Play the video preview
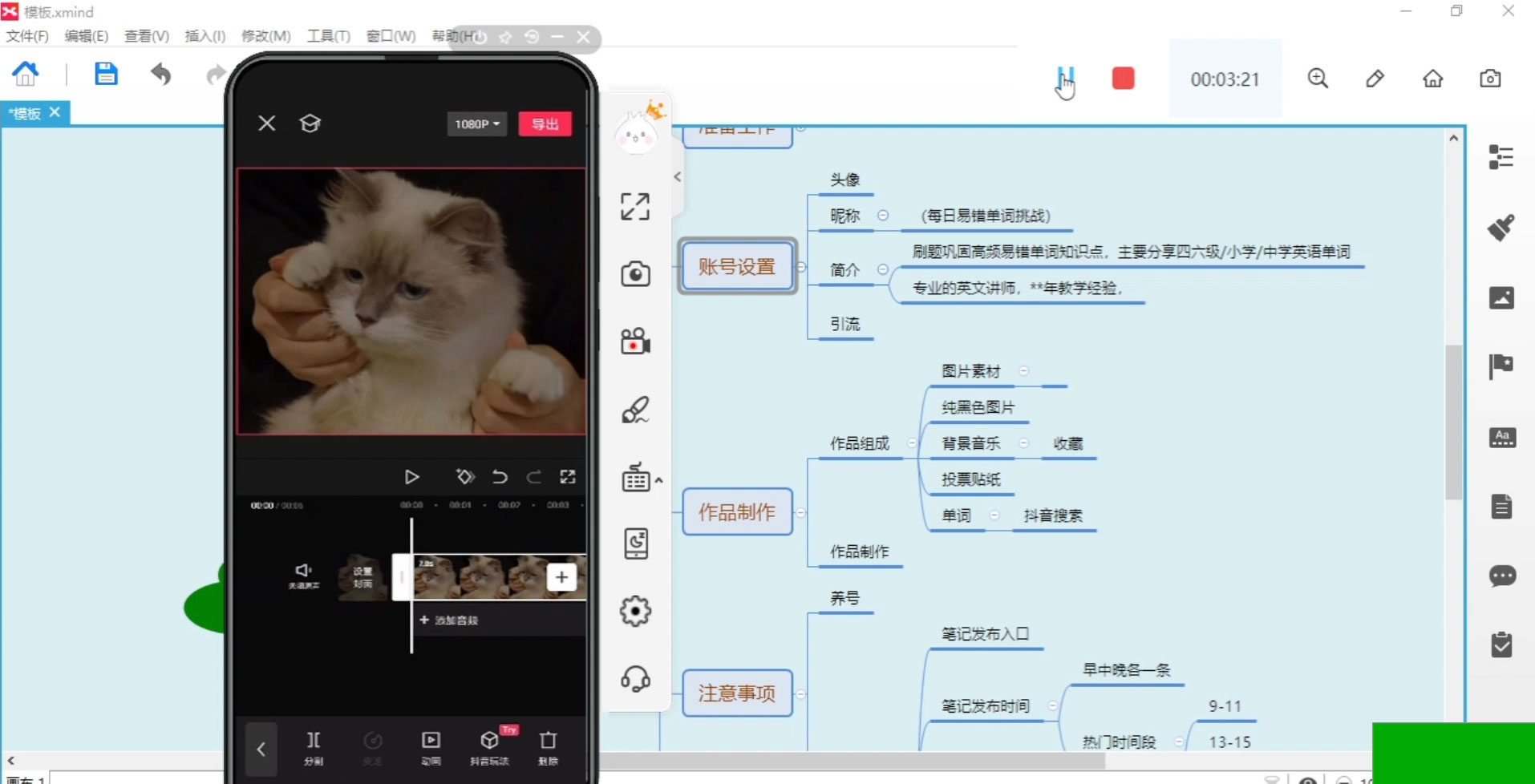The image size is (1535, 784). (x=411, y=477)
